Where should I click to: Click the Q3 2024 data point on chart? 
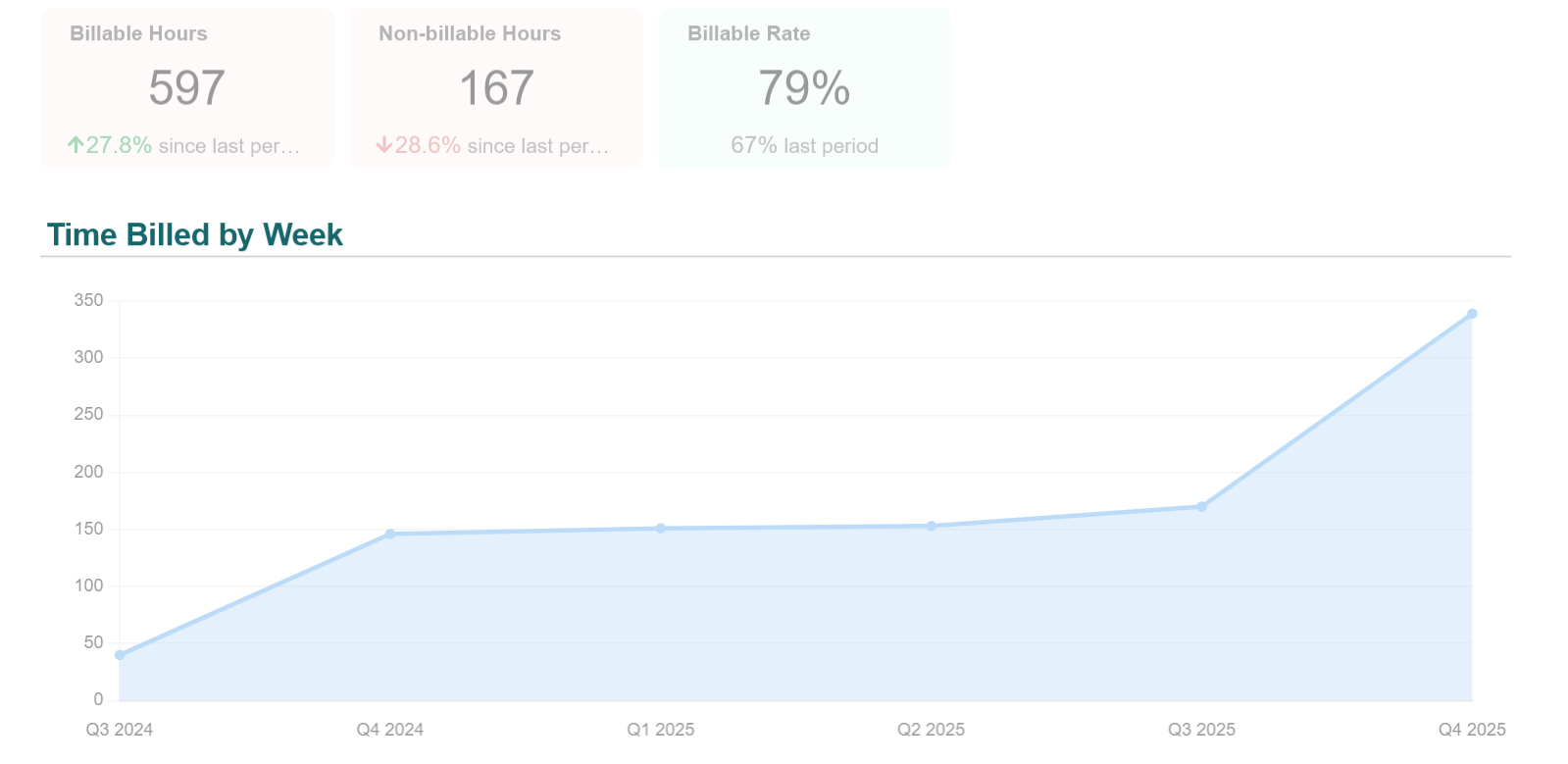pos(120,655)
